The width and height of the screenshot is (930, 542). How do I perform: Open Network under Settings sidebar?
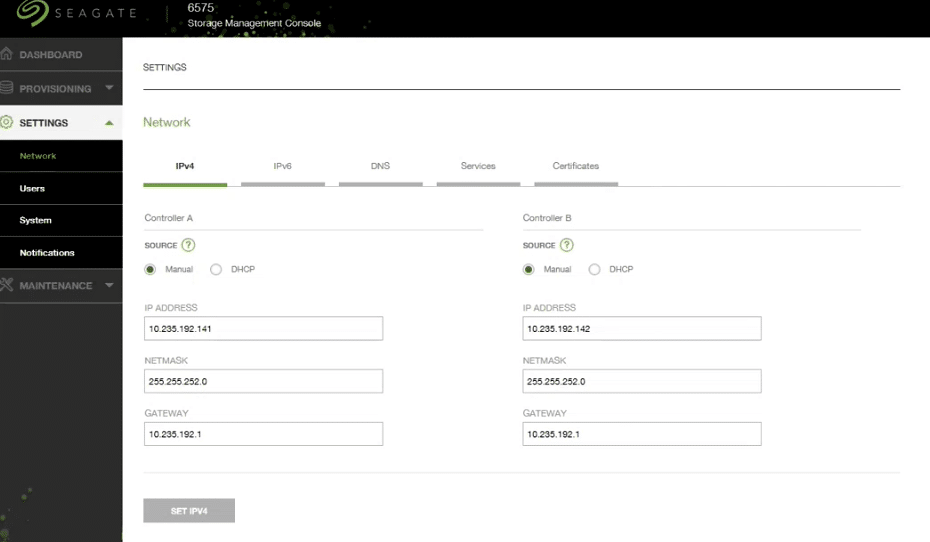click(61, 156)
